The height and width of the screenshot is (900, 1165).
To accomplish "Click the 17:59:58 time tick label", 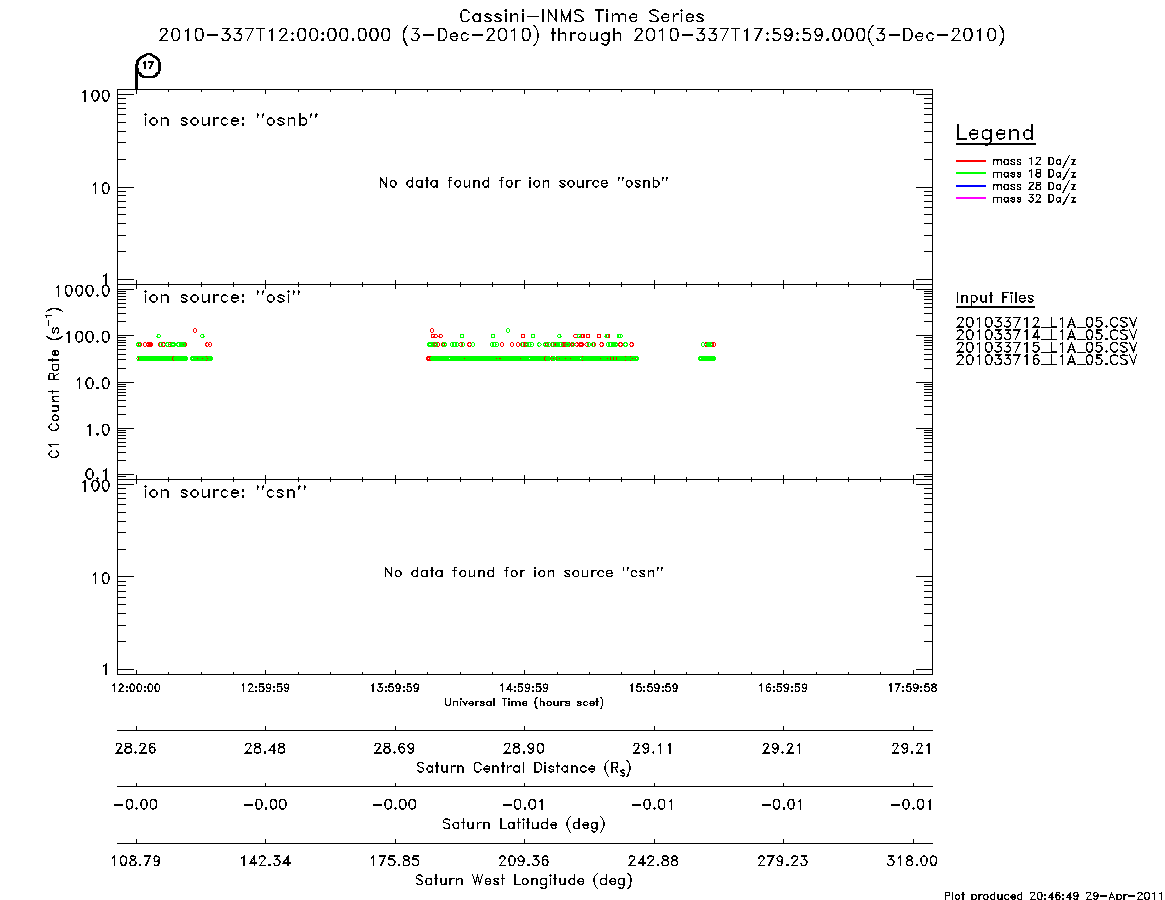I will (912, 688).
